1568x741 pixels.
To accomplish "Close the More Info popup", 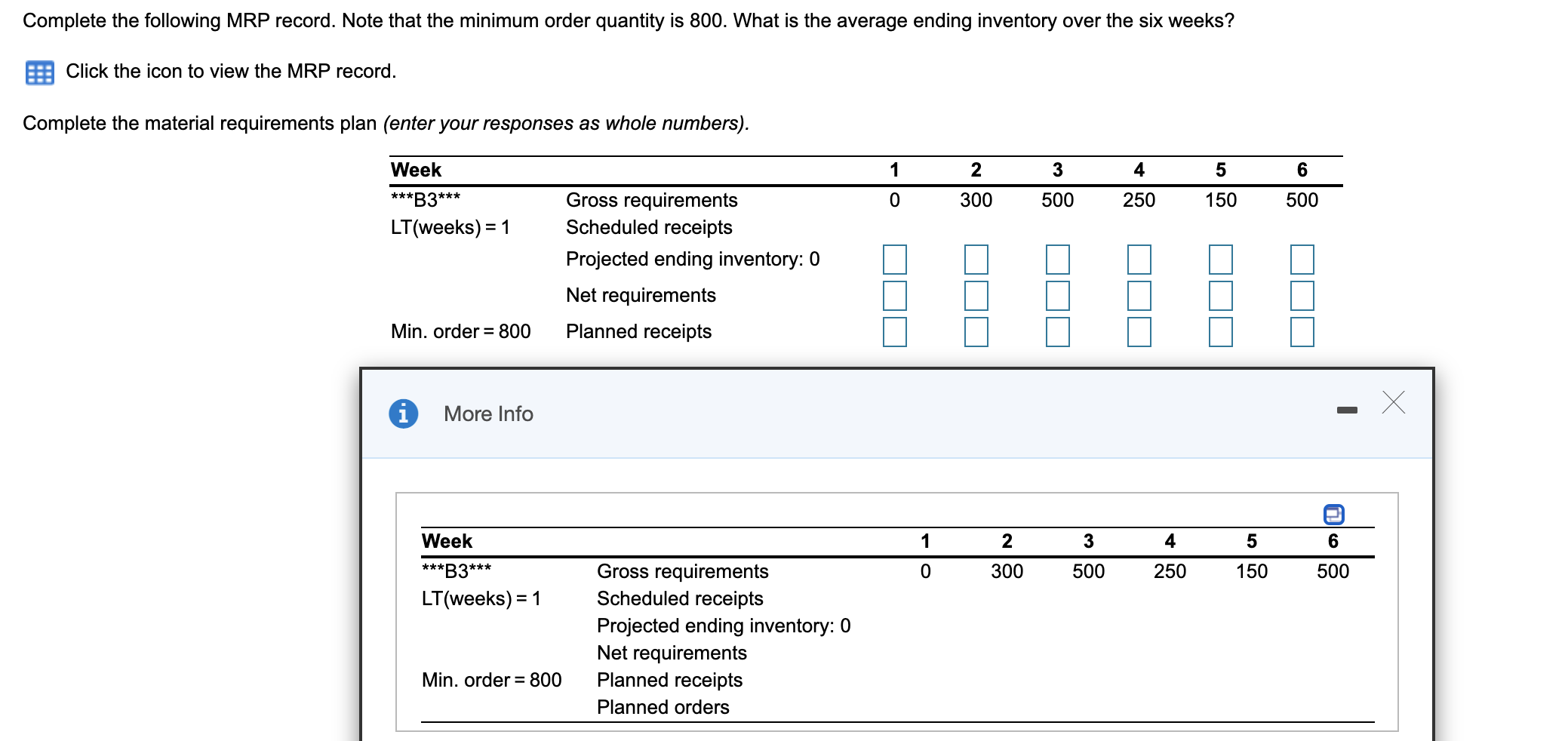I will (x=1393, y=403).
